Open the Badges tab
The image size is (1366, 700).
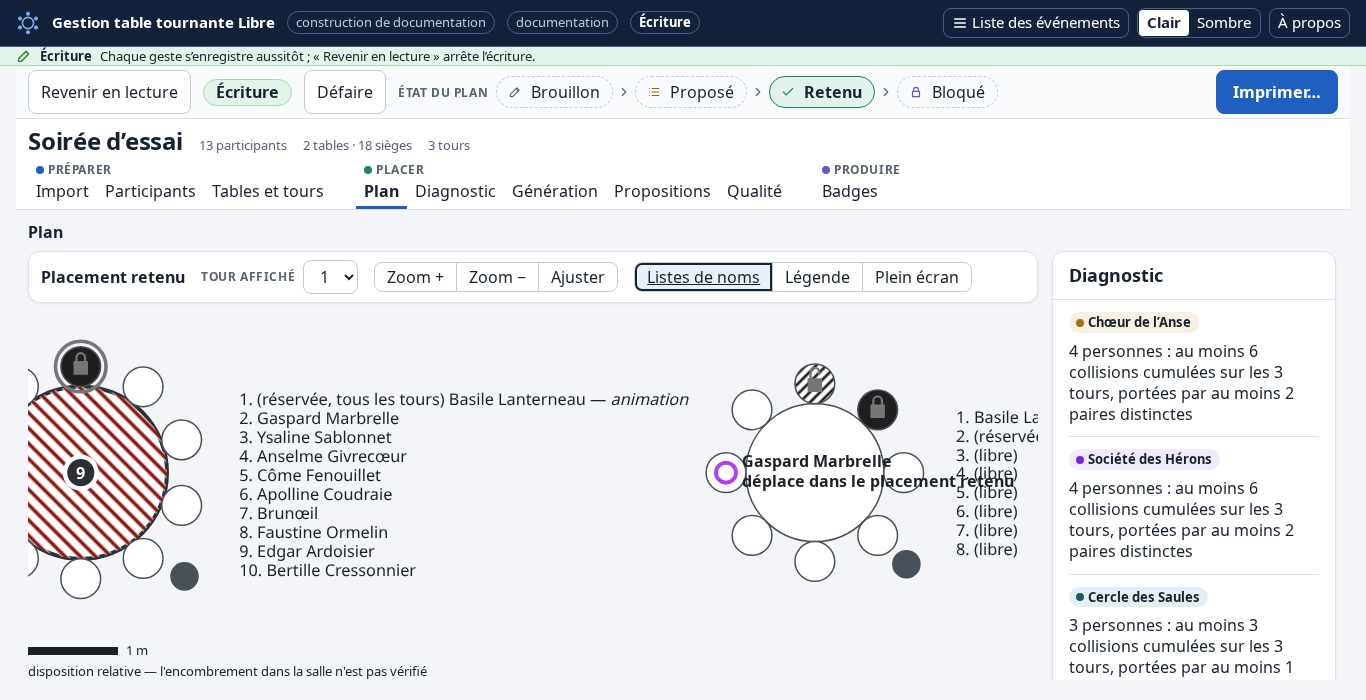[x=850, y=191]
